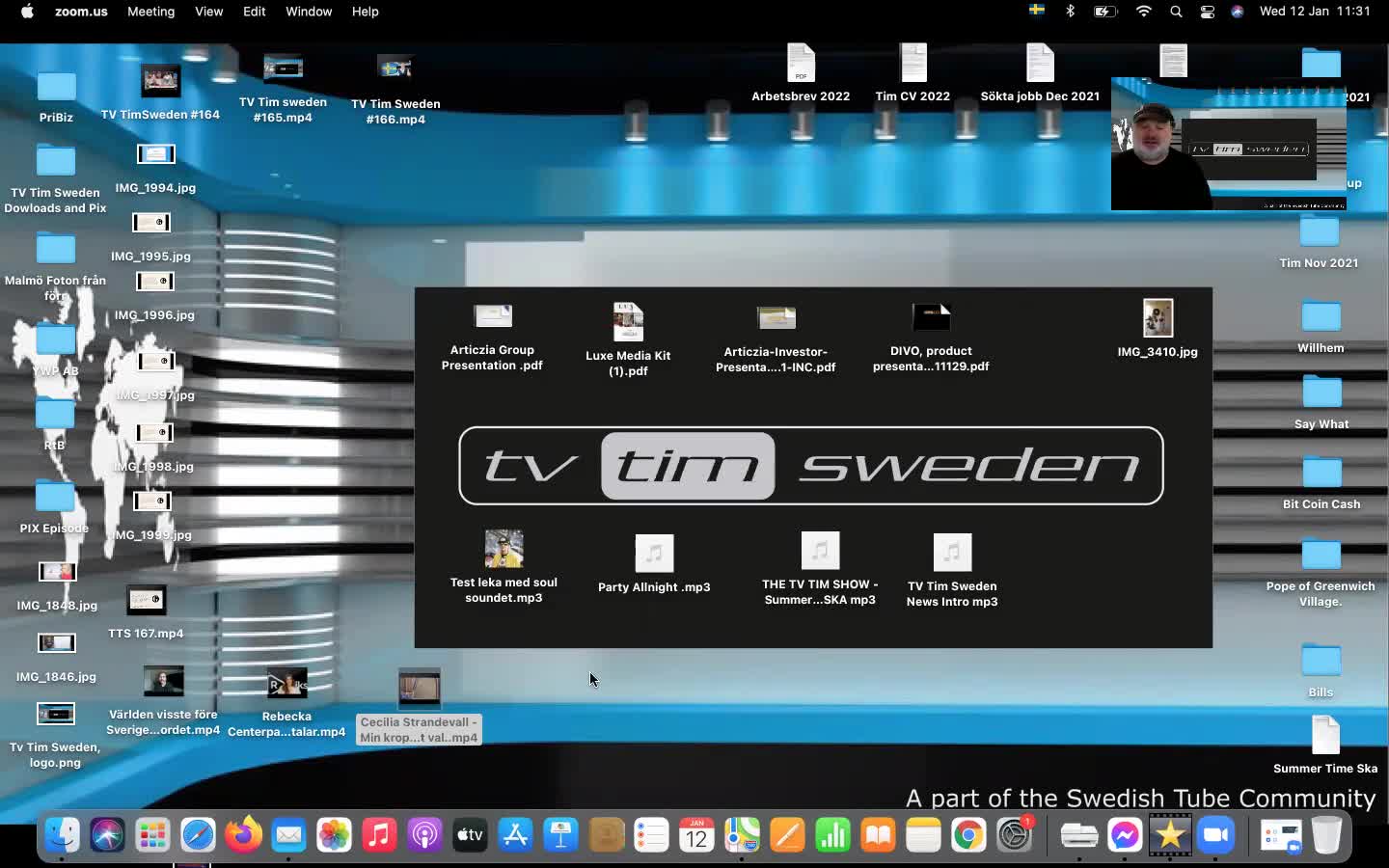
Task: Open Messenger app in Dock
Action: point(1125,835)
